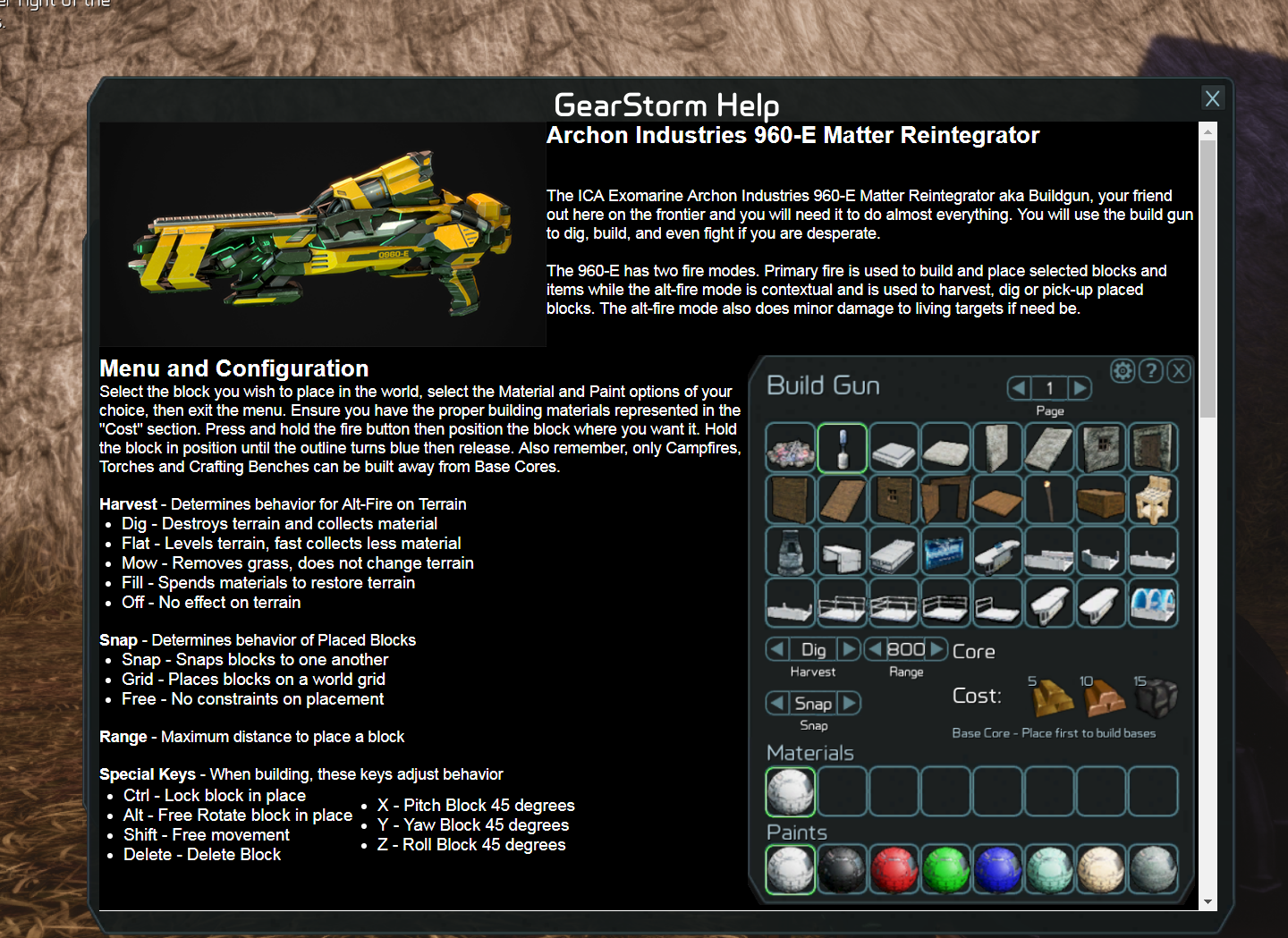Select the wooden wall with window
This screenshot has width=1288, height=938.
894,499
